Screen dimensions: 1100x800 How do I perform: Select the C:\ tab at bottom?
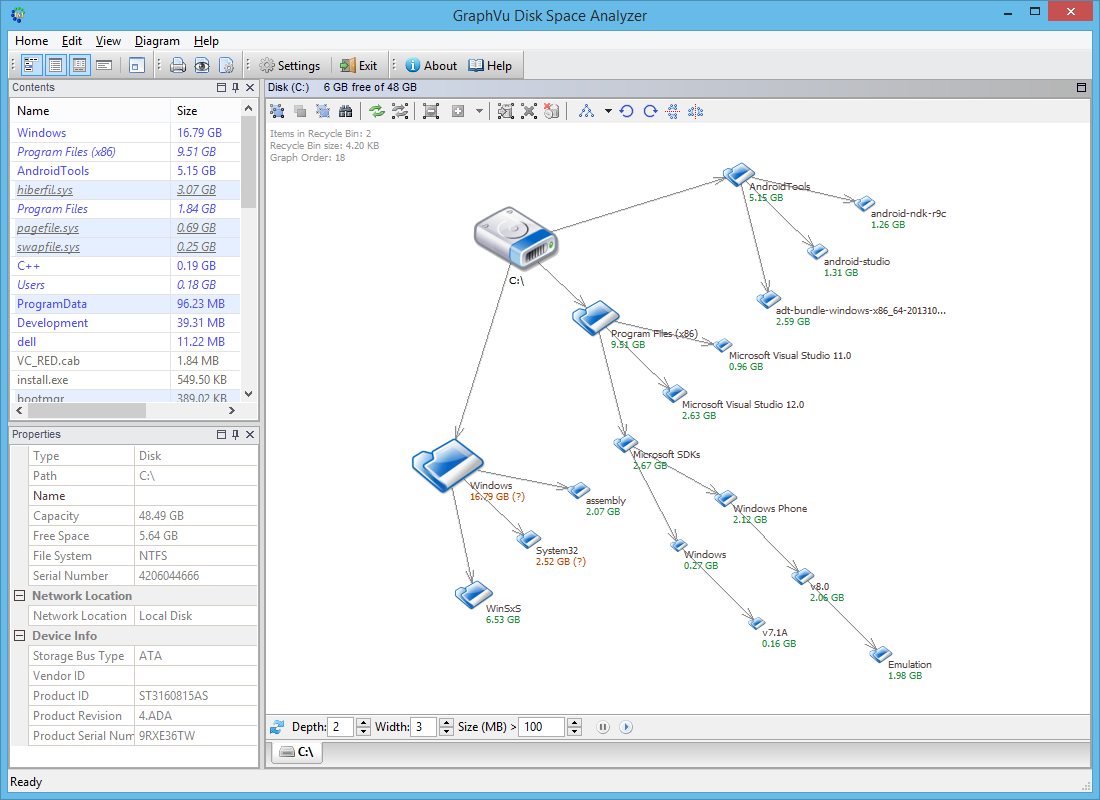(x=297, y=752)
